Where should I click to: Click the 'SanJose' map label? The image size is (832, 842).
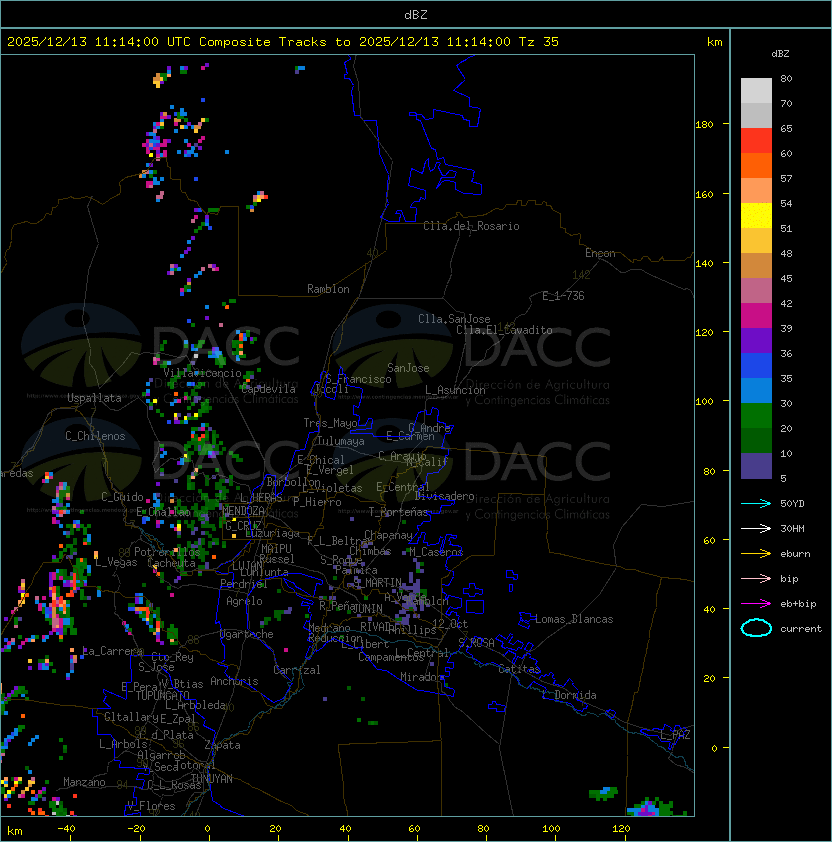coord(408,368)
